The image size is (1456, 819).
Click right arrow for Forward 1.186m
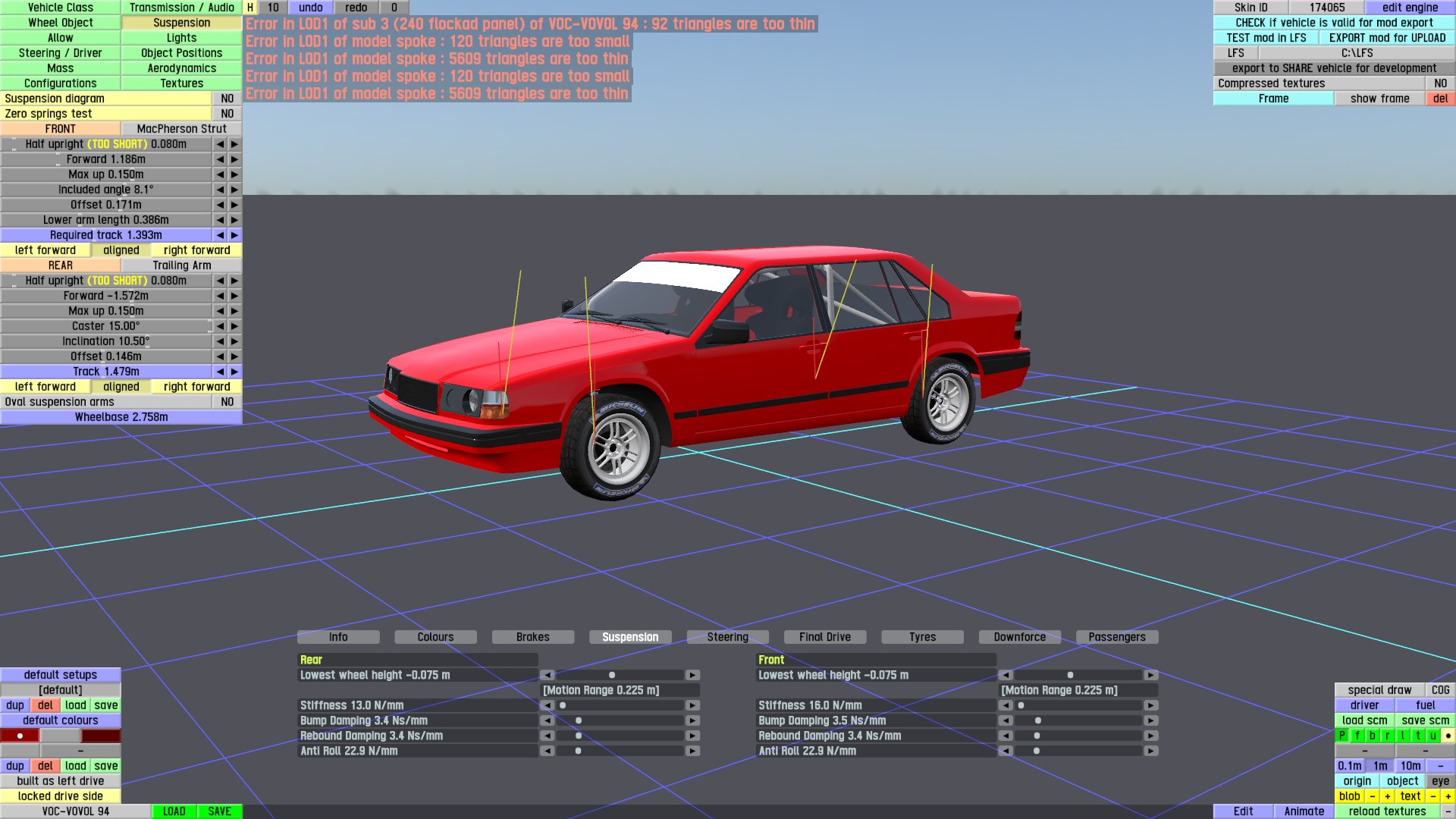click(x=234, y=159)
